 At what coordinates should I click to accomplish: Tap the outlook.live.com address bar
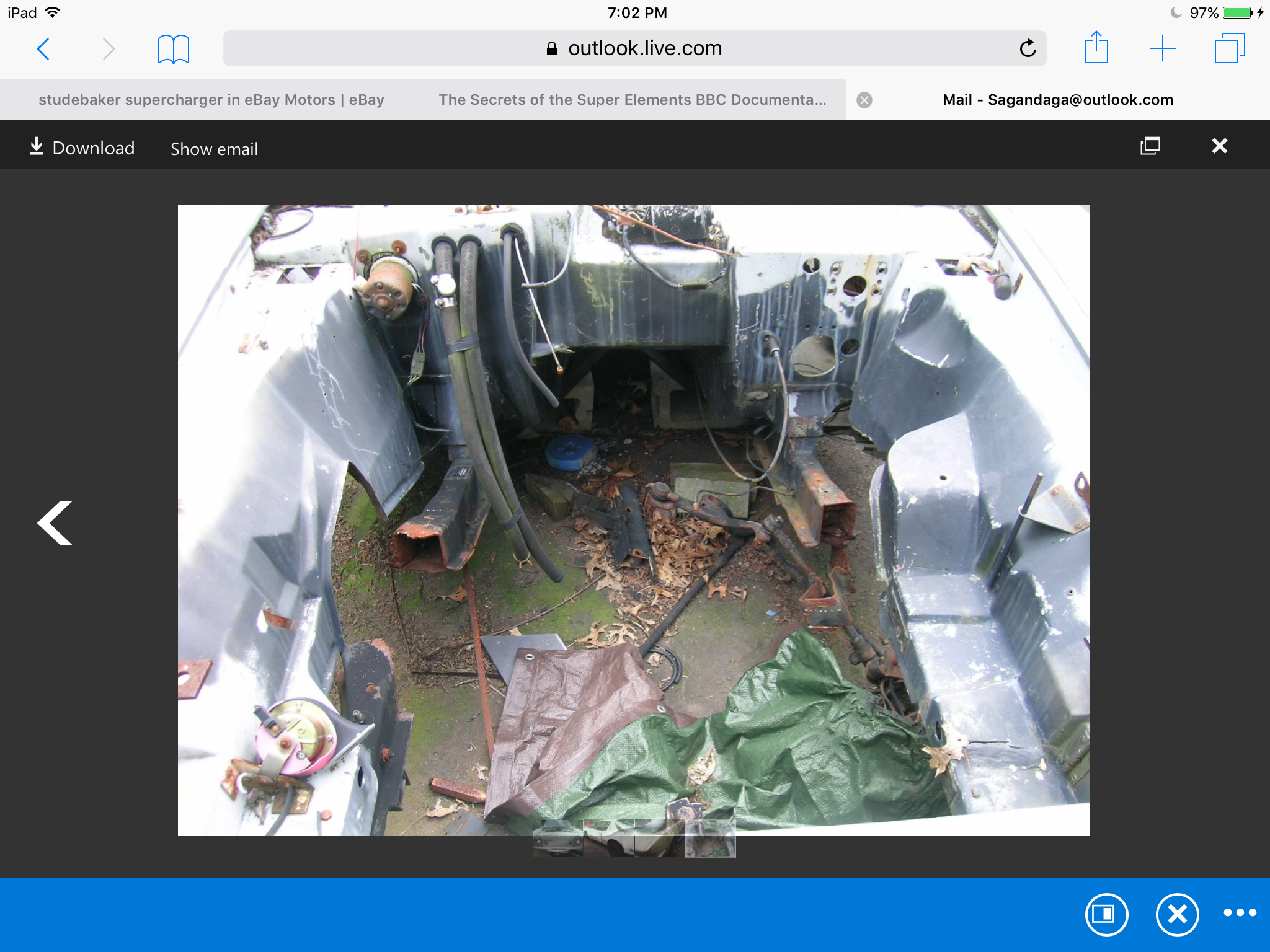tap(635, 48)
